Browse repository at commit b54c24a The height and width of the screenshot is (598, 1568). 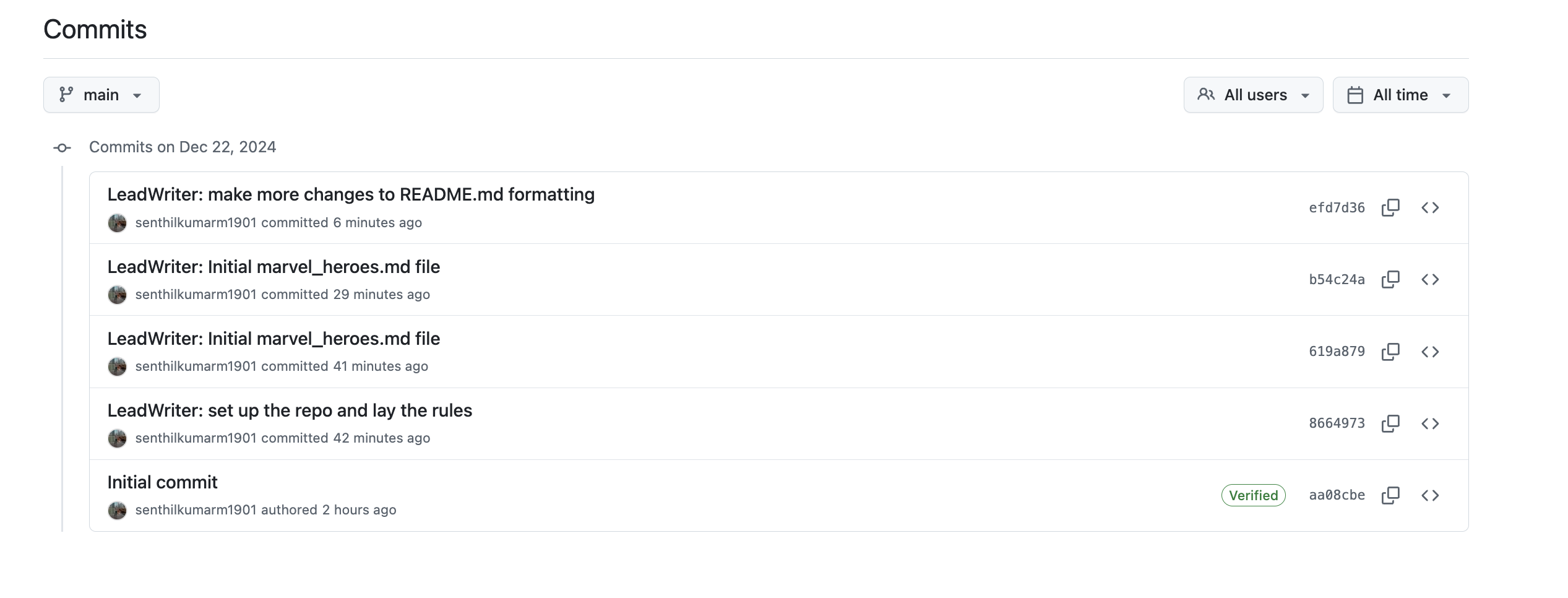pyautogui.click(x=1430, y=279)
